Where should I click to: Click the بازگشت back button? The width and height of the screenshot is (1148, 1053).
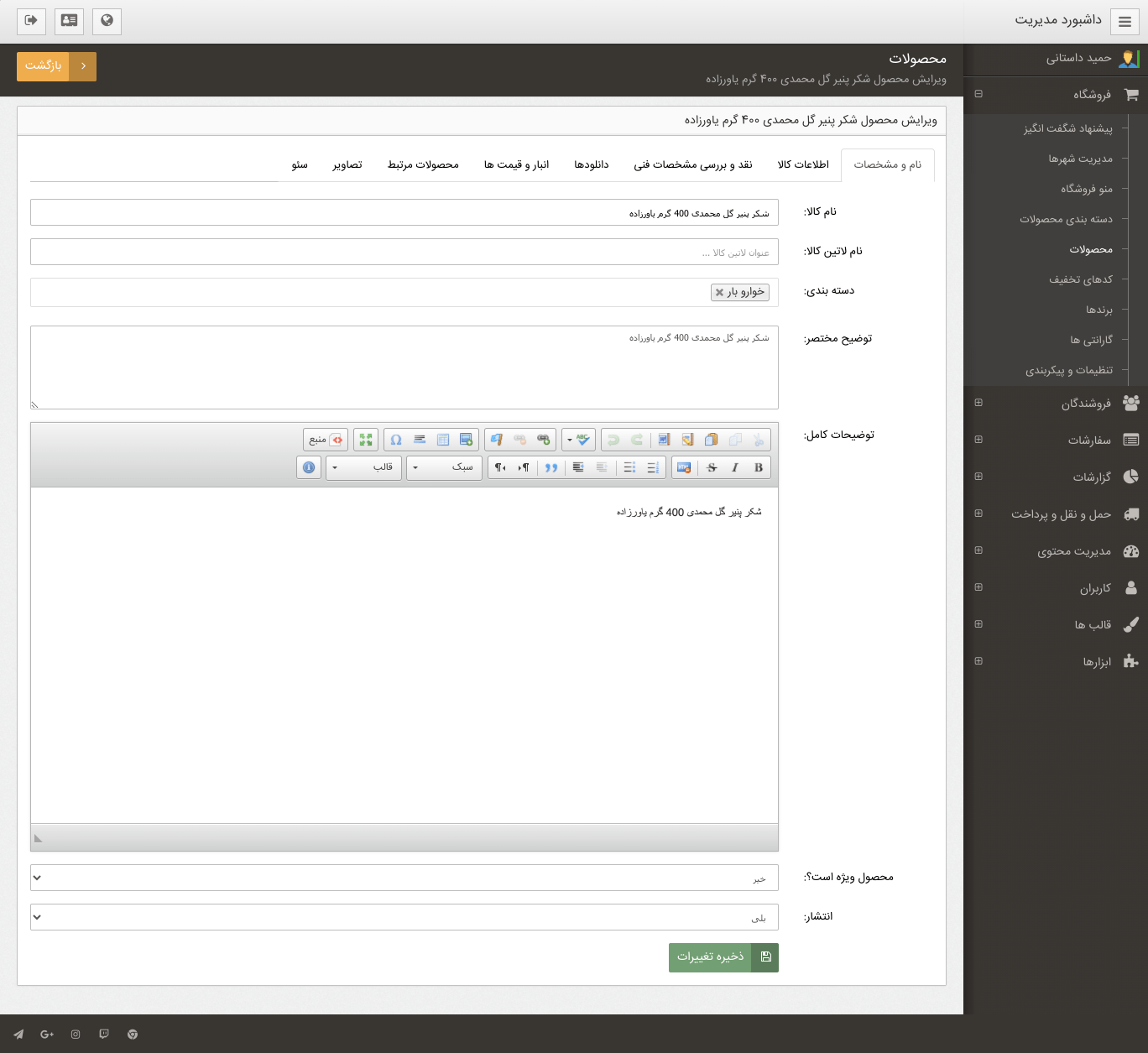pos(56,66)
